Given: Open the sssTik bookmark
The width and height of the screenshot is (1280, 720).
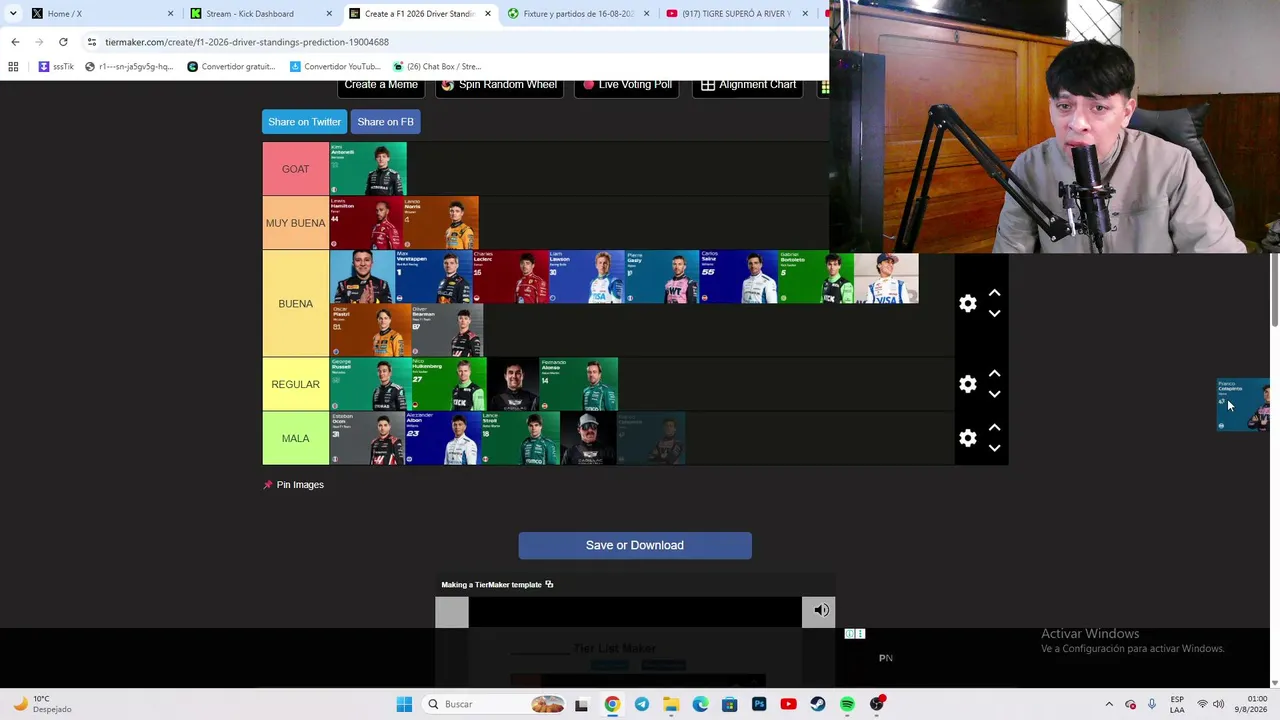Looking at the screenshot, I should point(56,67).
